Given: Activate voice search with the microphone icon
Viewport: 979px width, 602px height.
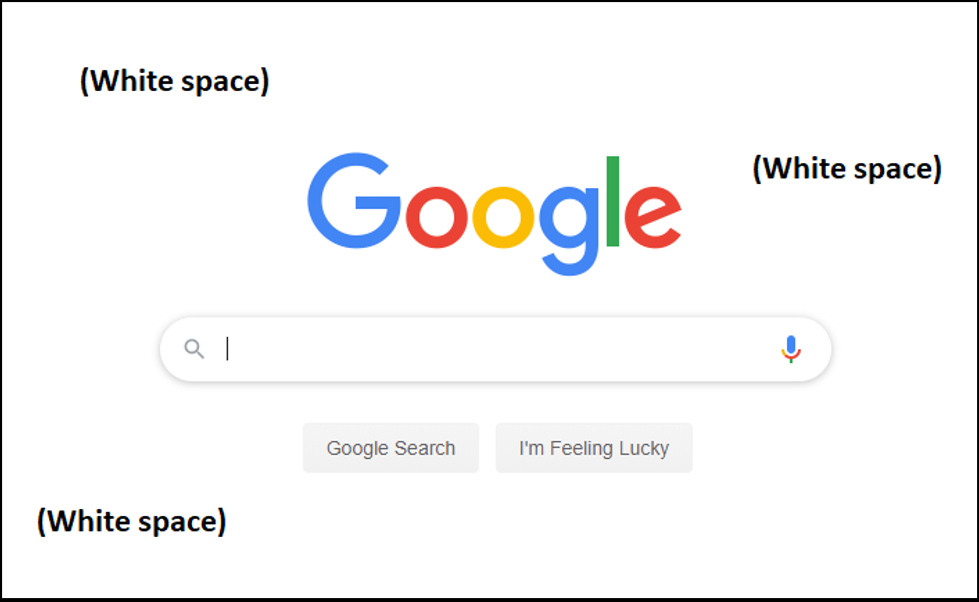Looking at the screenshot, I should [790, 349].
